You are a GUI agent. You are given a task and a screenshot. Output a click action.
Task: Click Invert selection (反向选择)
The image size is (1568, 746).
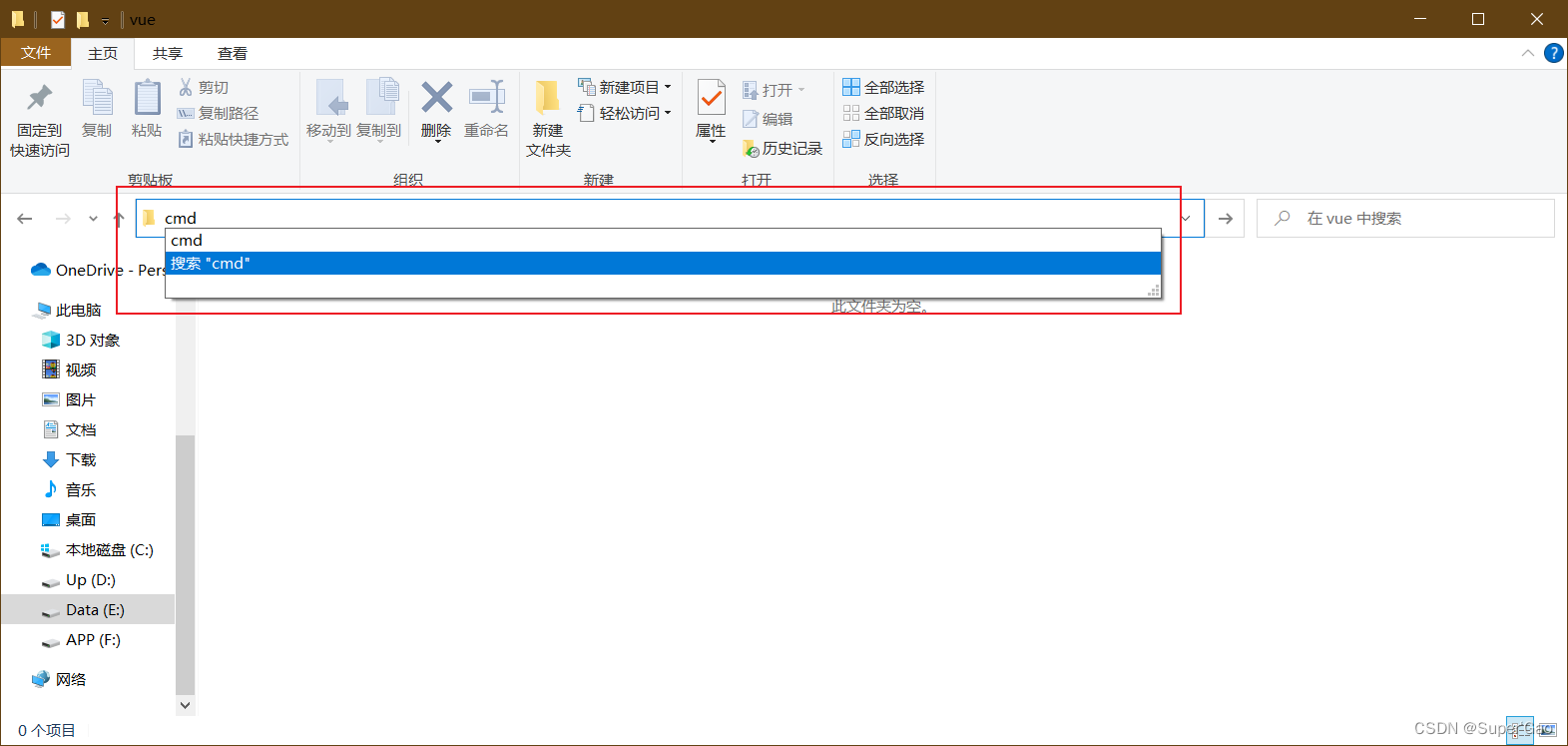pyautogui.click(x=883, y=140)
